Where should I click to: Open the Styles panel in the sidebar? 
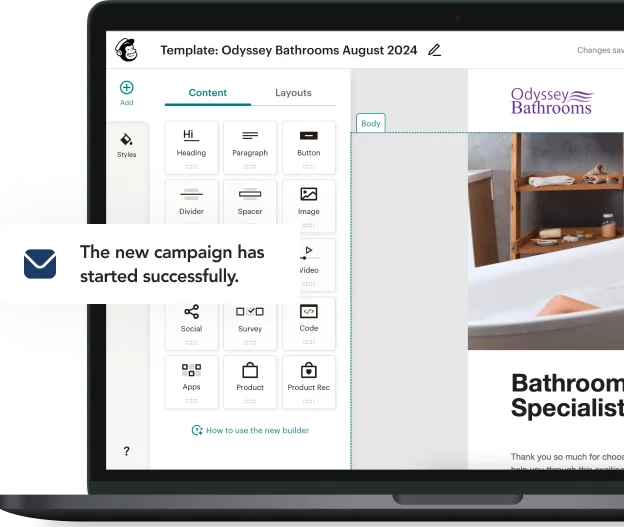tap(127, 145)
